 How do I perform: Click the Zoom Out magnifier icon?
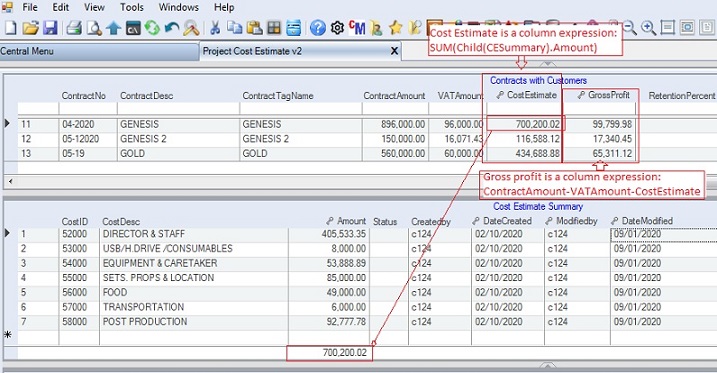point(631,28)
